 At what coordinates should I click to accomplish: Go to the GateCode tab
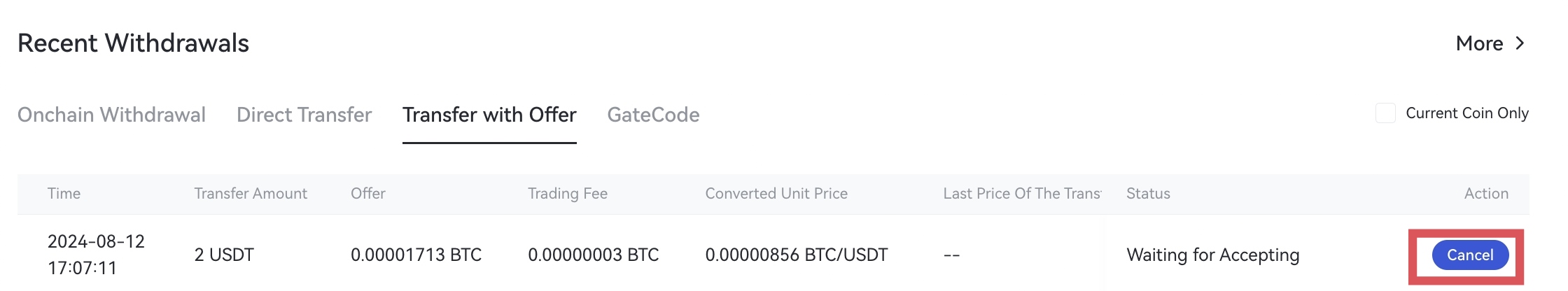tap(653, 115)
